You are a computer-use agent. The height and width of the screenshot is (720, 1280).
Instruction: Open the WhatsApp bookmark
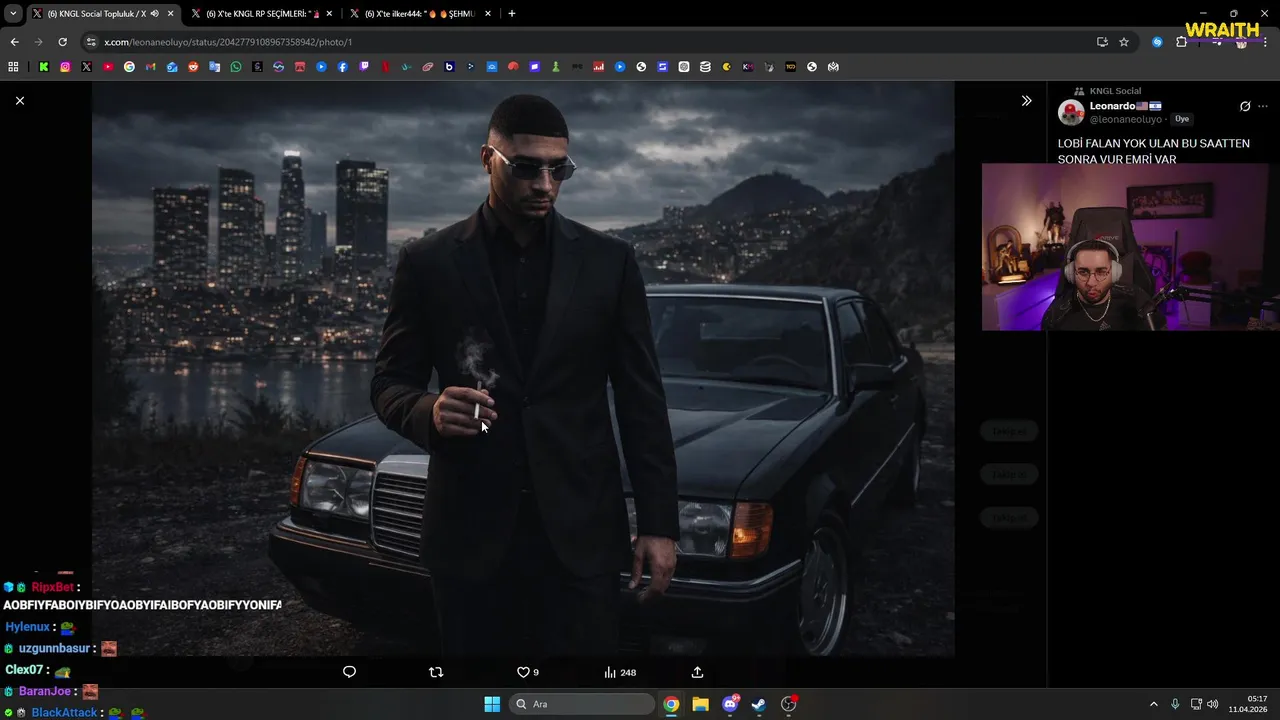coord(236,67)
